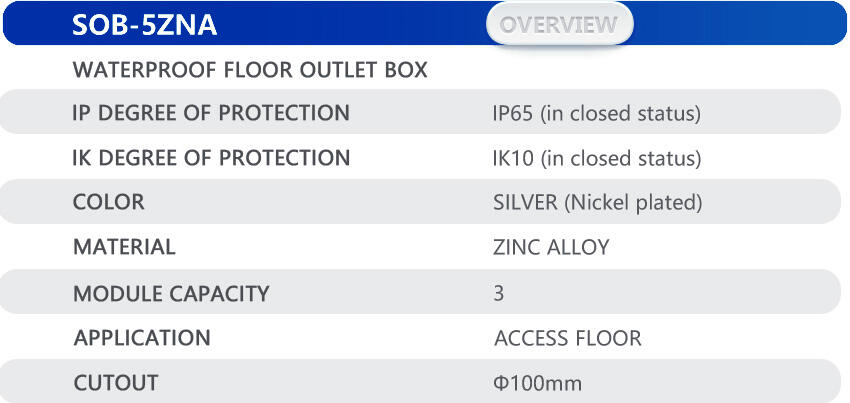850x403 pixels.
Task: Select the SOB-5ZNA product title
Action: tap(144, 25)
